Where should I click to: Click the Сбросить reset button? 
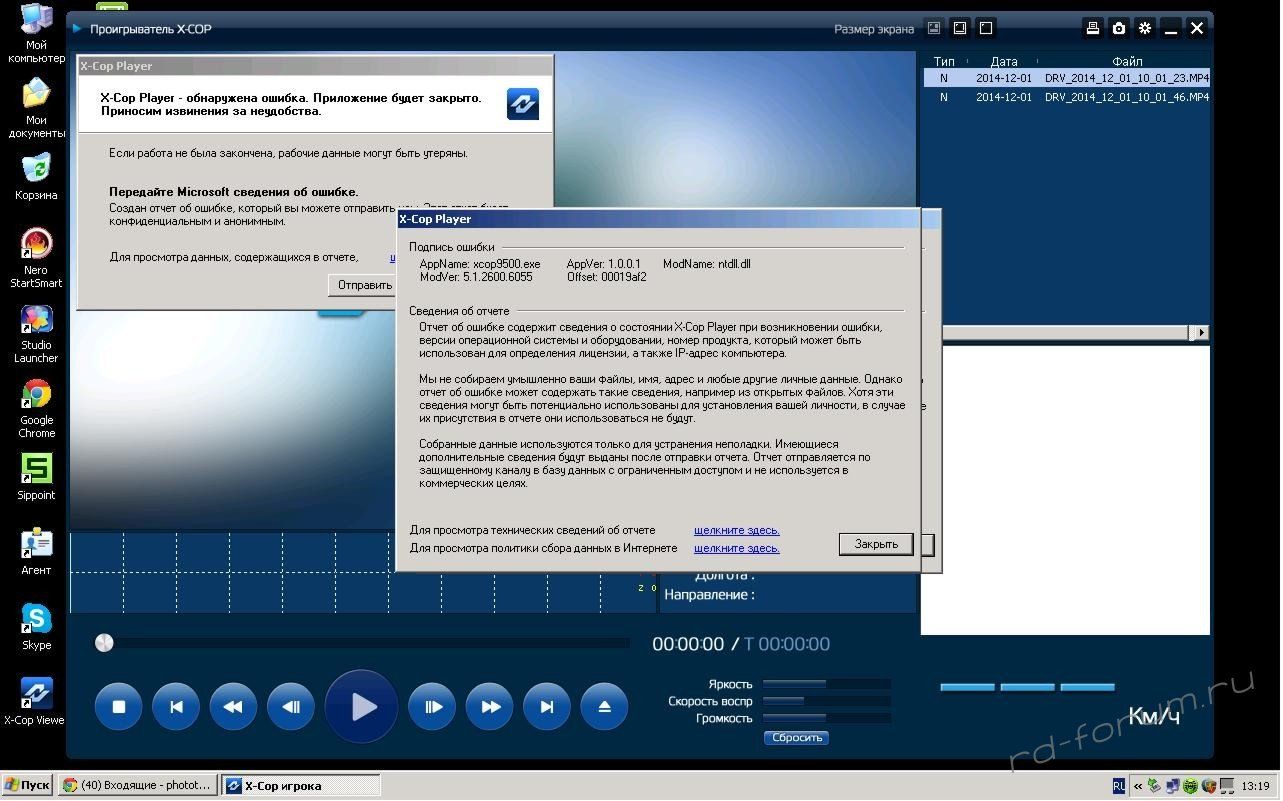tap(797, 738)
